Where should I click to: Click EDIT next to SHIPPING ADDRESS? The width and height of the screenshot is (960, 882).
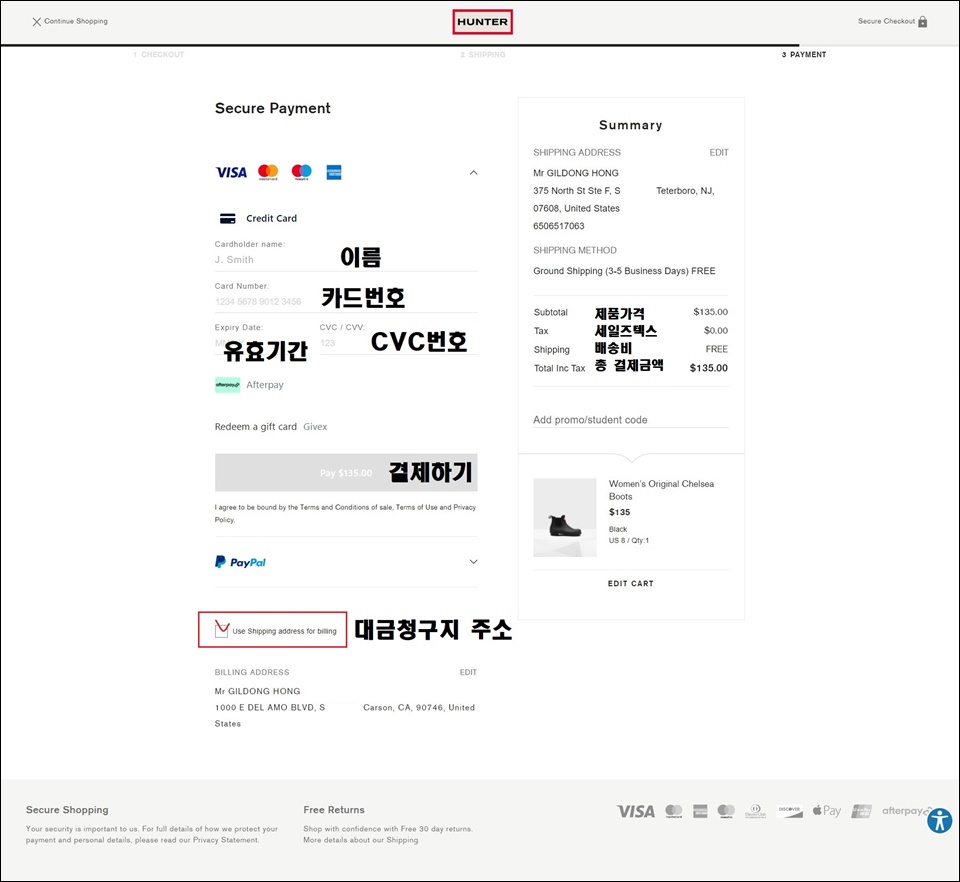coord(719,152)
